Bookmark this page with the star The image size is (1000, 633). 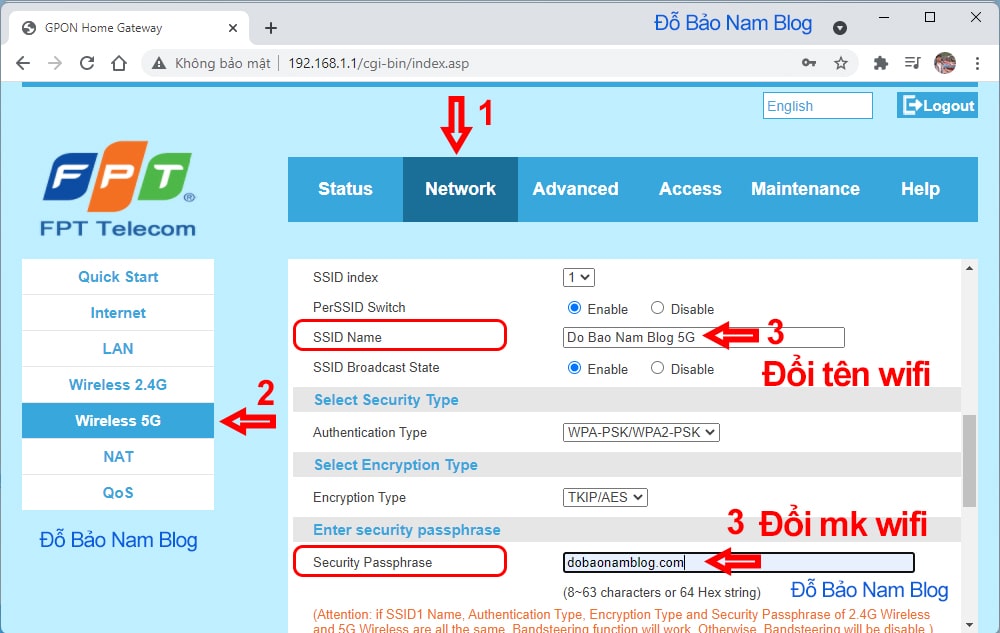click(x=841, y=63)
